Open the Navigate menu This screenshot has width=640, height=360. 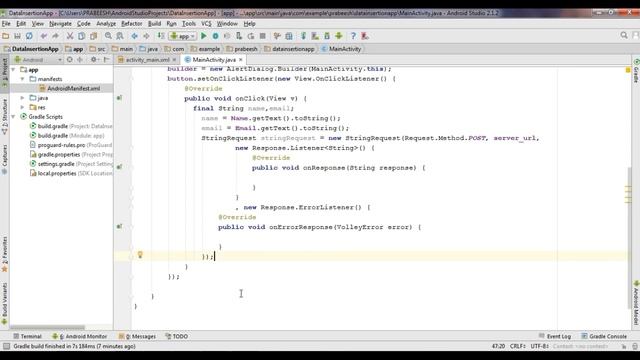click(60, 24)
